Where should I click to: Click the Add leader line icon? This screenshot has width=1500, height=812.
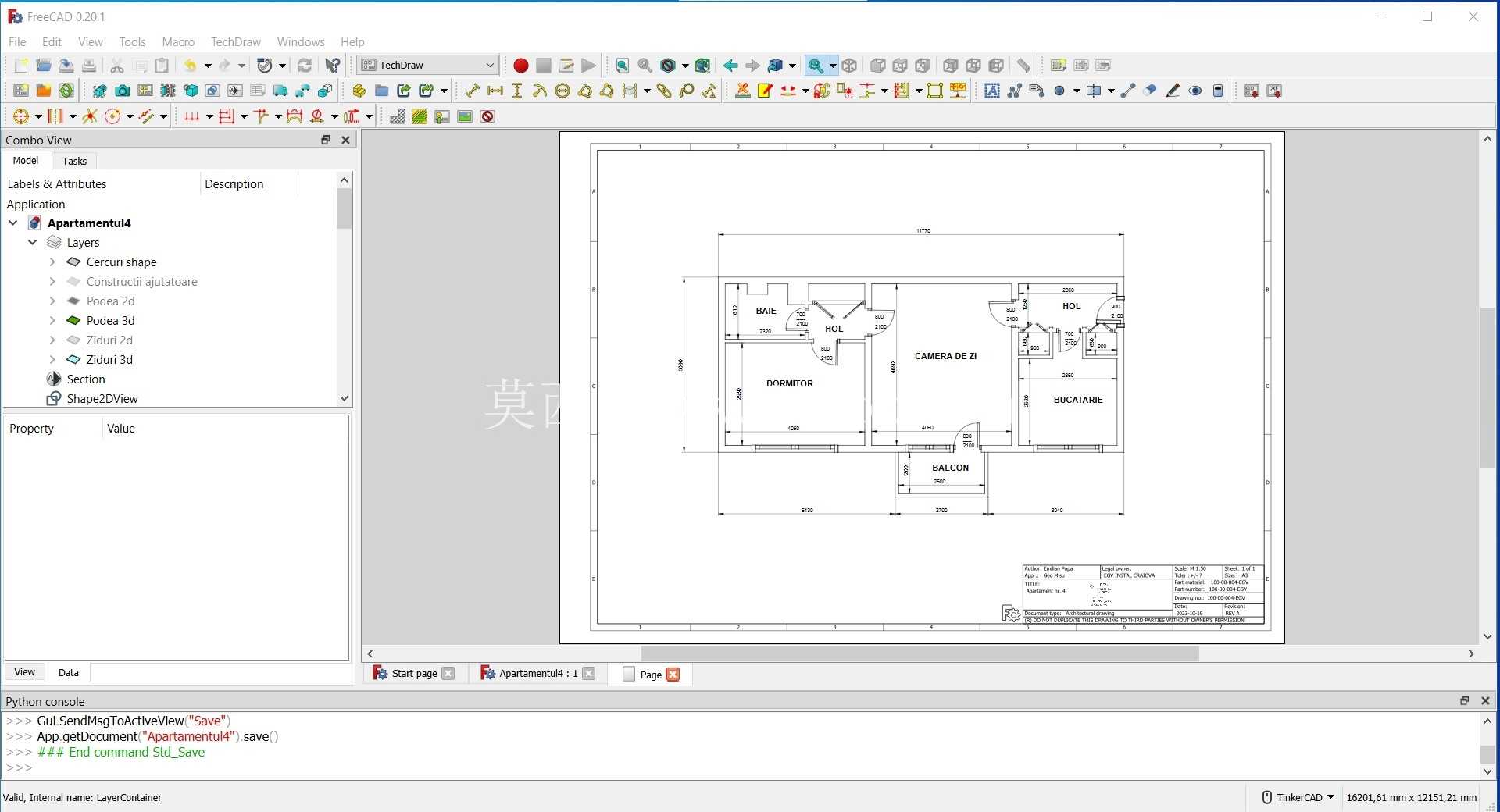(x=1015, y=91)
